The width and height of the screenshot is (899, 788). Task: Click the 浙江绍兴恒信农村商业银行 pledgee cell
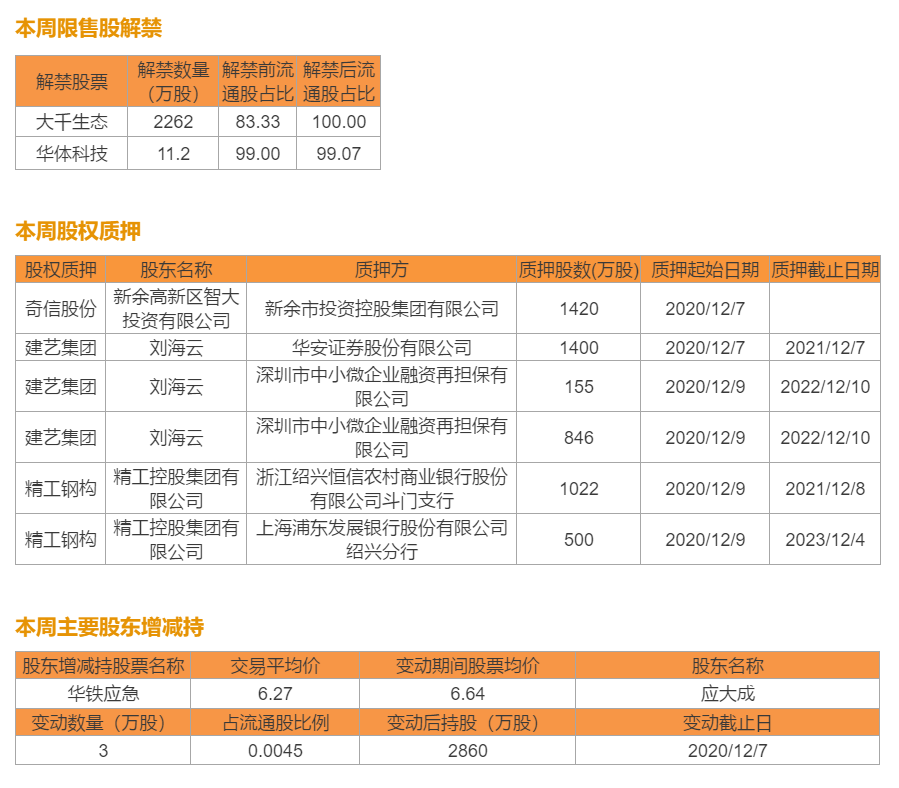click(381, 489)
